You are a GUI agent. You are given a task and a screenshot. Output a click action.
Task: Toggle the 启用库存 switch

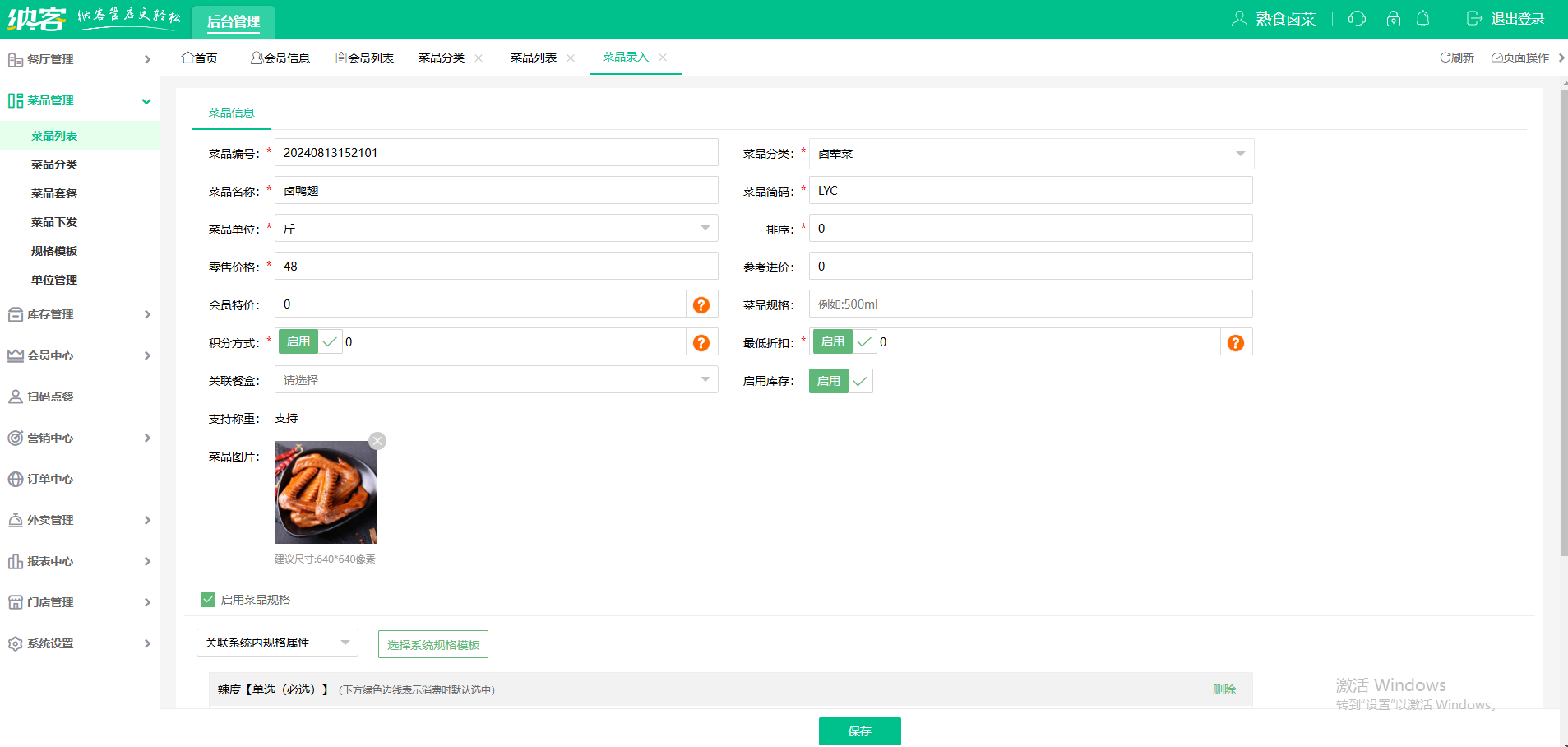coord(840,381)
